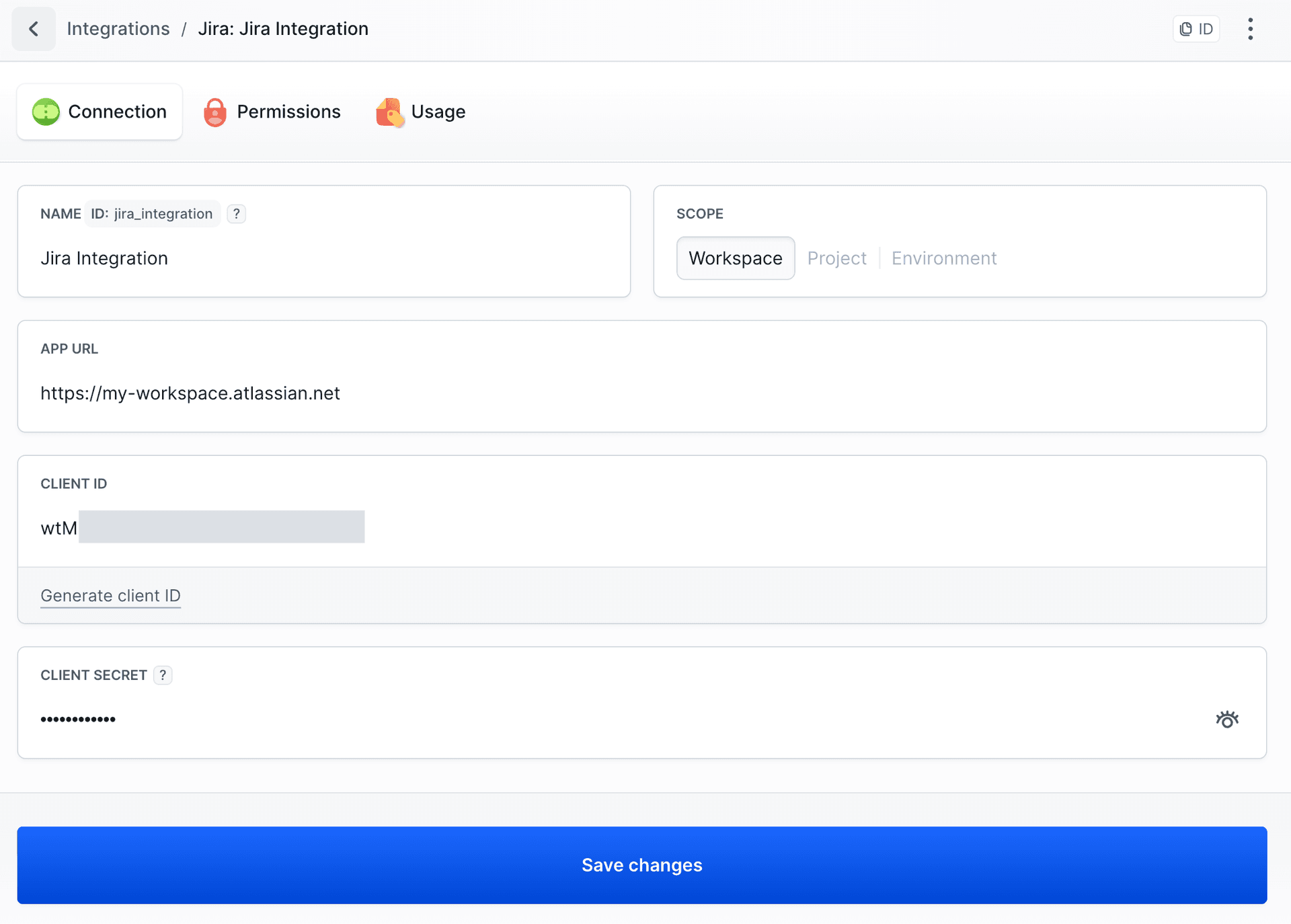Keep Workspace scope selected
Image resolution: width=1291 pixels, height=924 pixels.
click(x=735, y=258)
